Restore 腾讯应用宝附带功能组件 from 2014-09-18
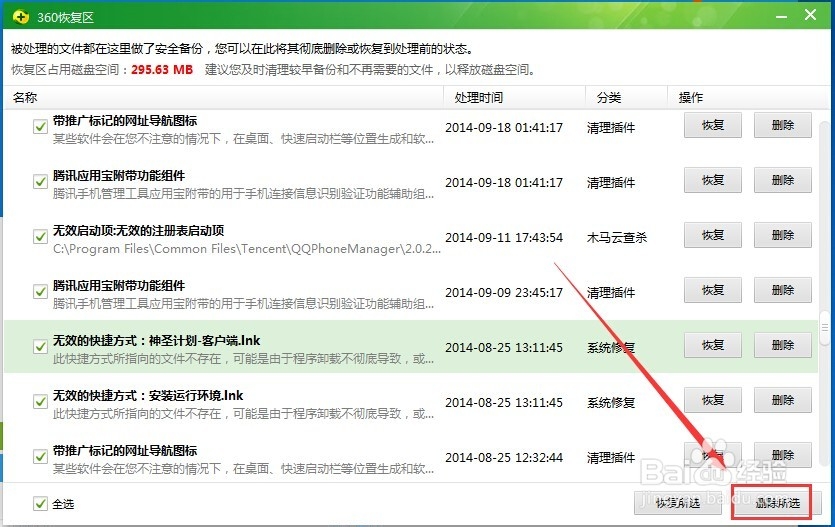This screenshot has width=835, height=527. point(713,180)
